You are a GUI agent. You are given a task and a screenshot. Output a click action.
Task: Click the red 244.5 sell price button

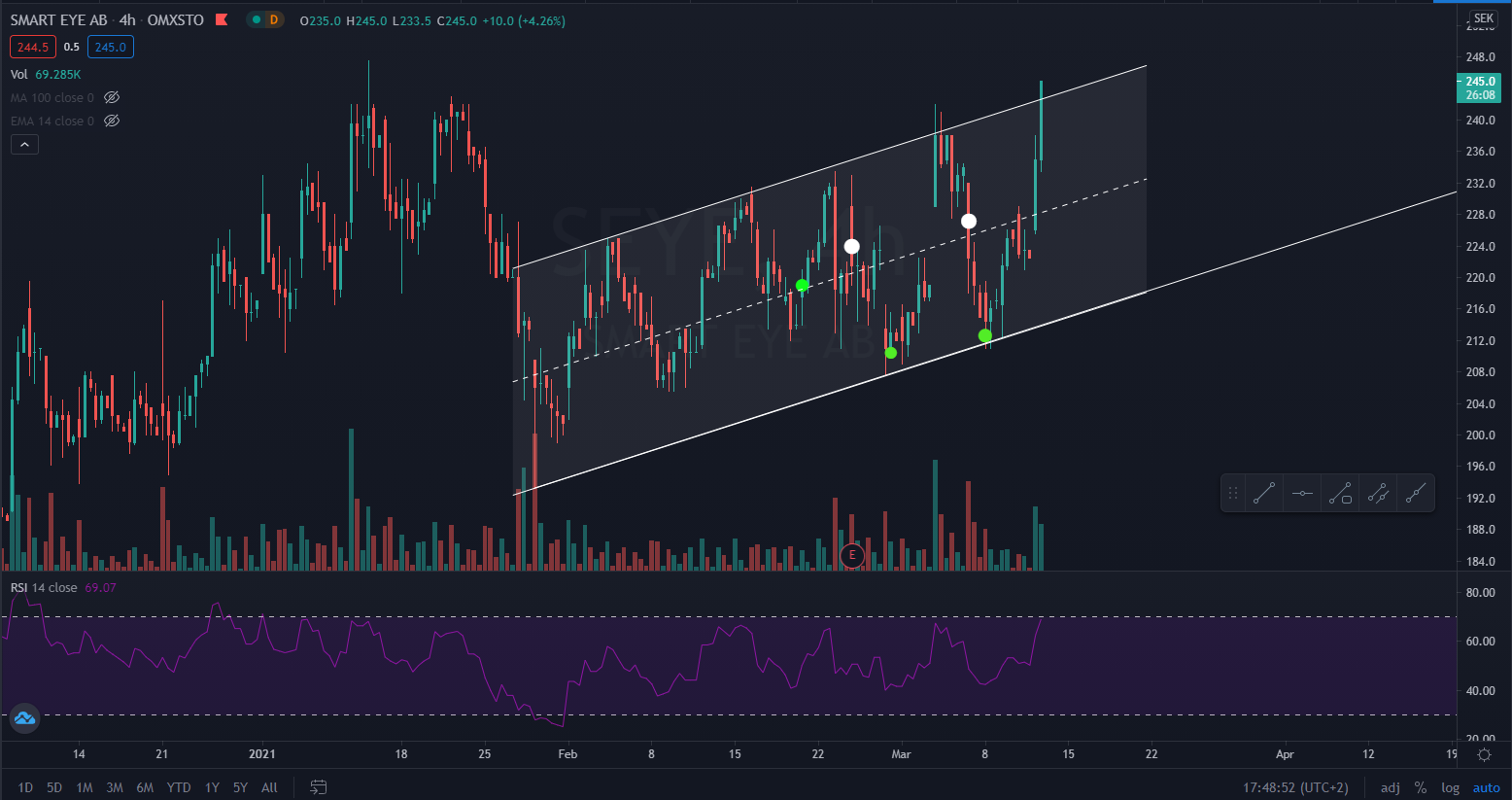33,47
